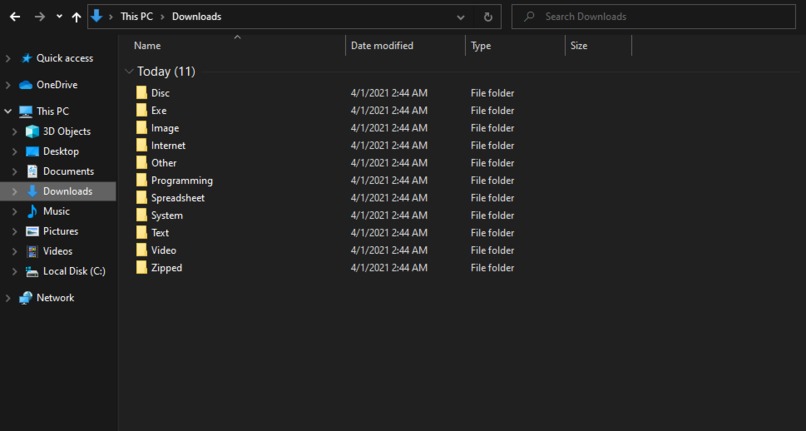
Task: Open recent locations dropdown arrow
Action: click(59, 16)
